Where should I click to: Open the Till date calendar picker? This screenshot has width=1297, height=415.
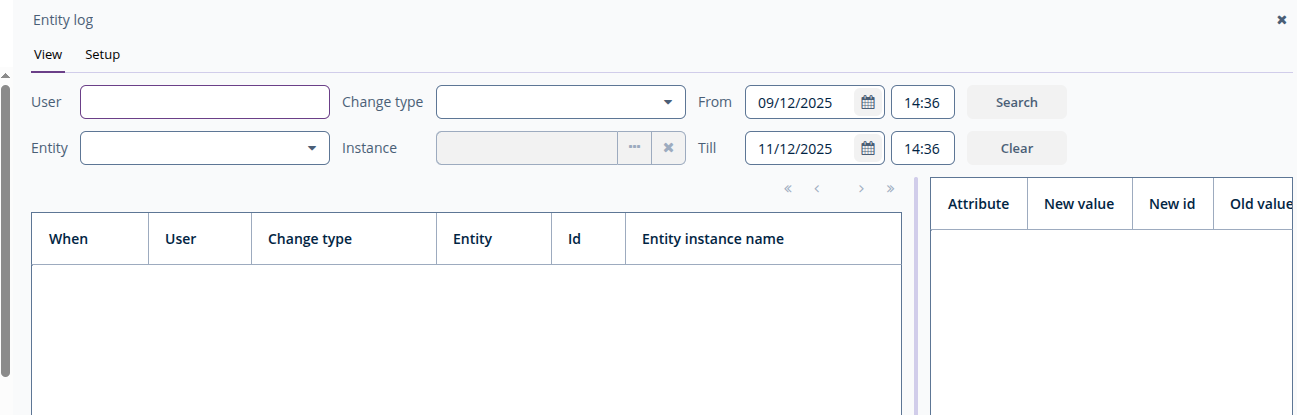pyautogui.click(x=868, y=148)
